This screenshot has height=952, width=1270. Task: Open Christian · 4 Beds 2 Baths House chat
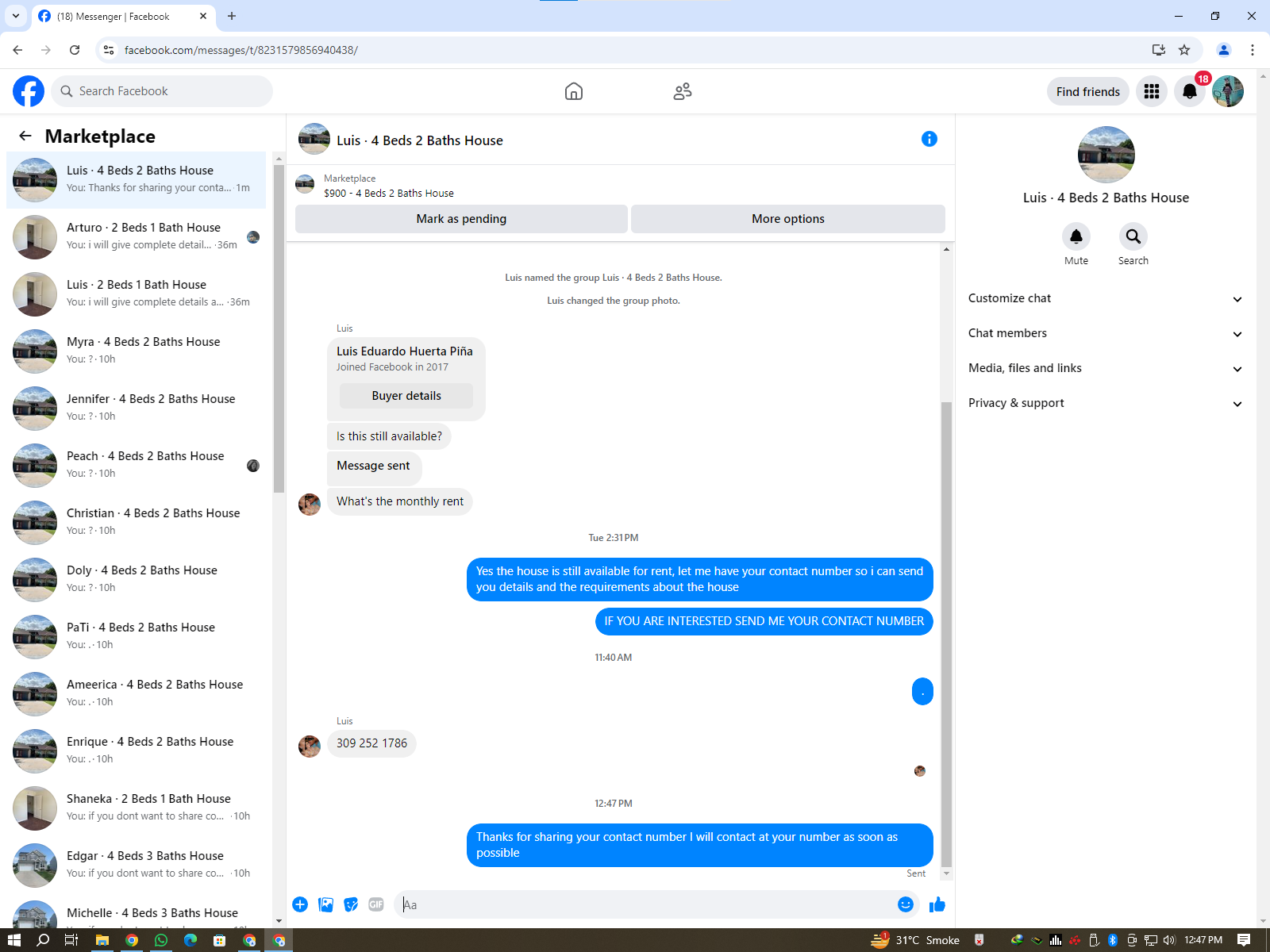(137, 523)
